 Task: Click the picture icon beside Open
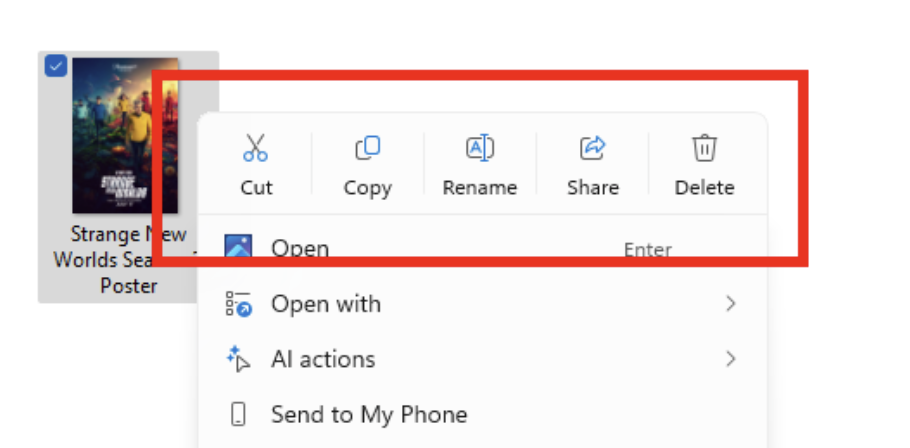click(238, 248)
